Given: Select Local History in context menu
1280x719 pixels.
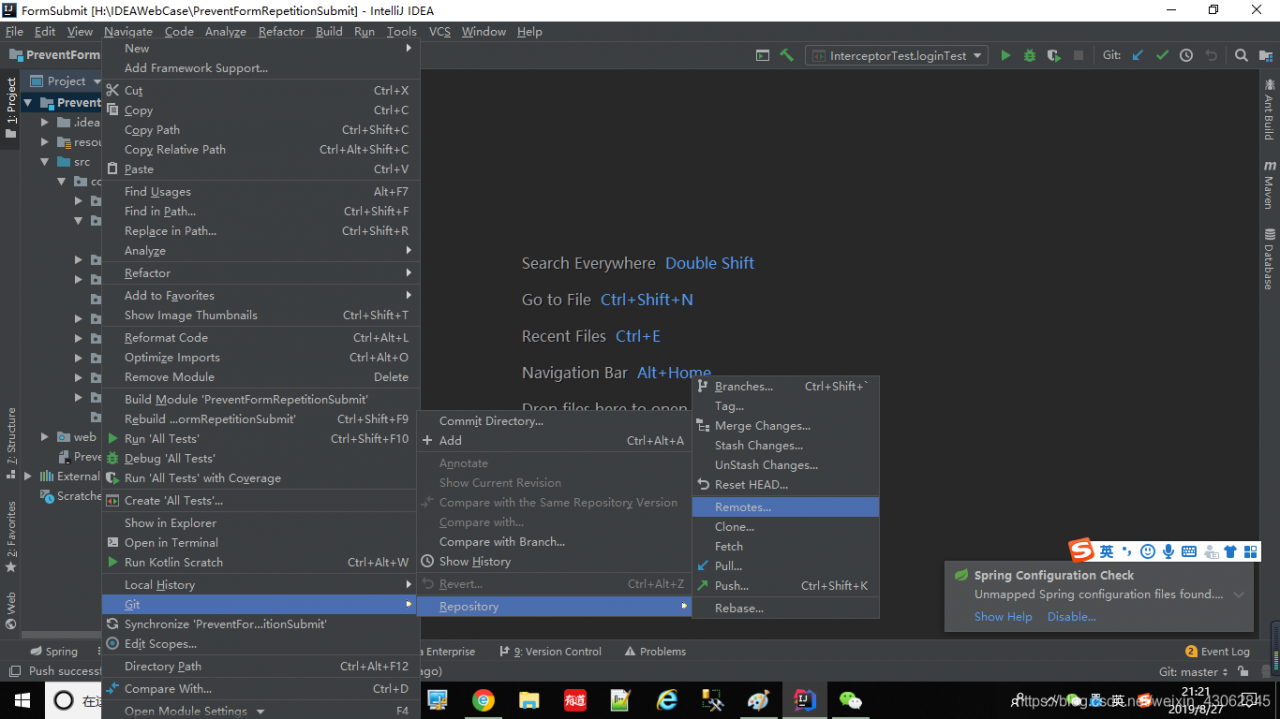Looking at the screenshot, I should pos(262,585).
